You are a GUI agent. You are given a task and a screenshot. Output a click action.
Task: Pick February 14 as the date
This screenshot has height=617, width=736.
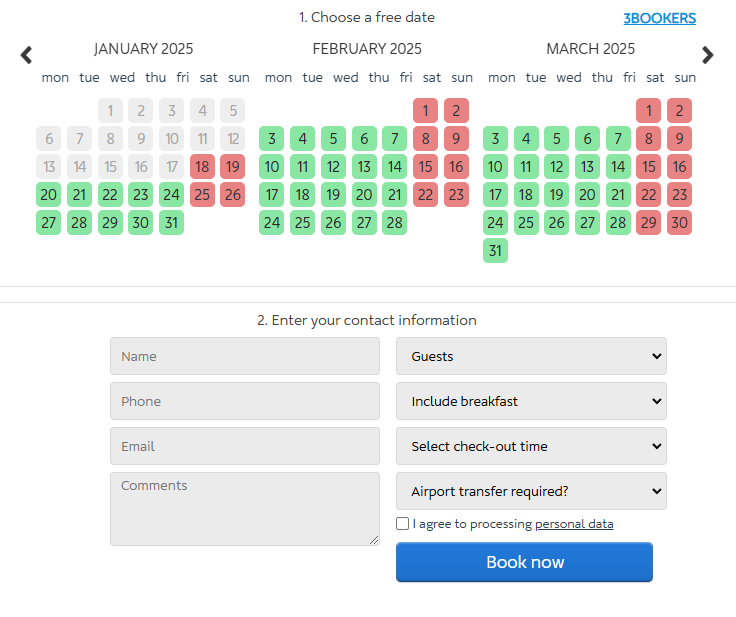click(x=395, y=166)
